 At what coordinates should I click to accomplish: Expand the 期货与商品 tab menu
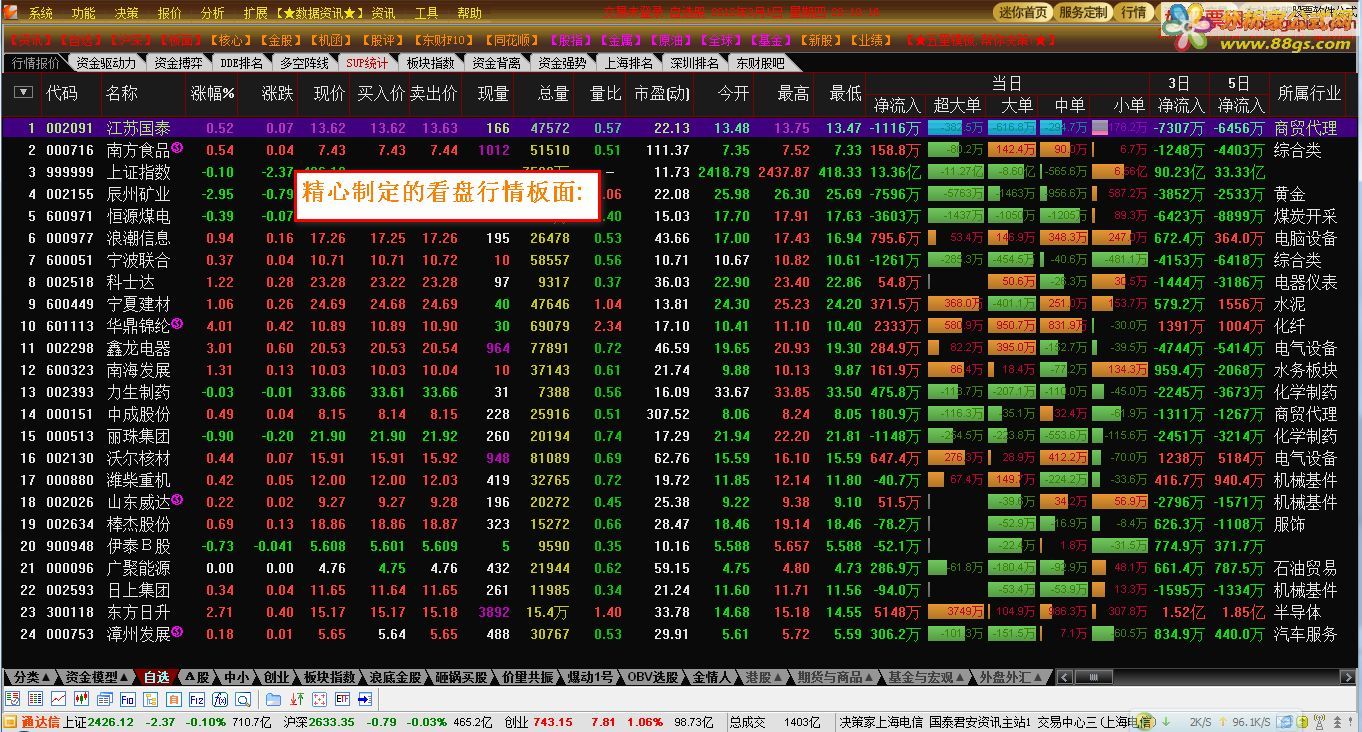pyautogui.click(x=837, y=677)
